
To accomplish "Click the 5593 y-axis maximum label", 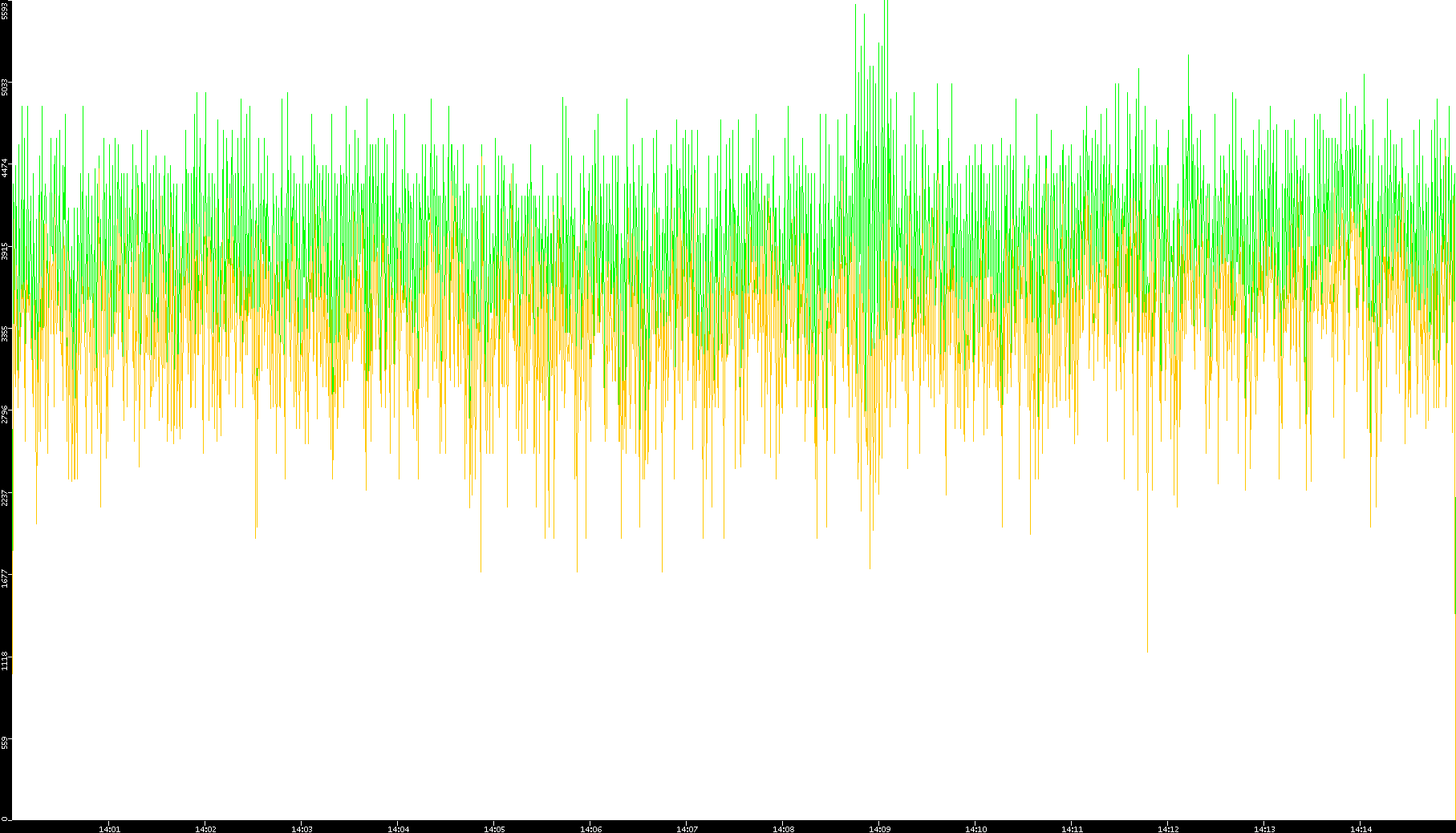I will pyautogui.click(x=5, y=10).
